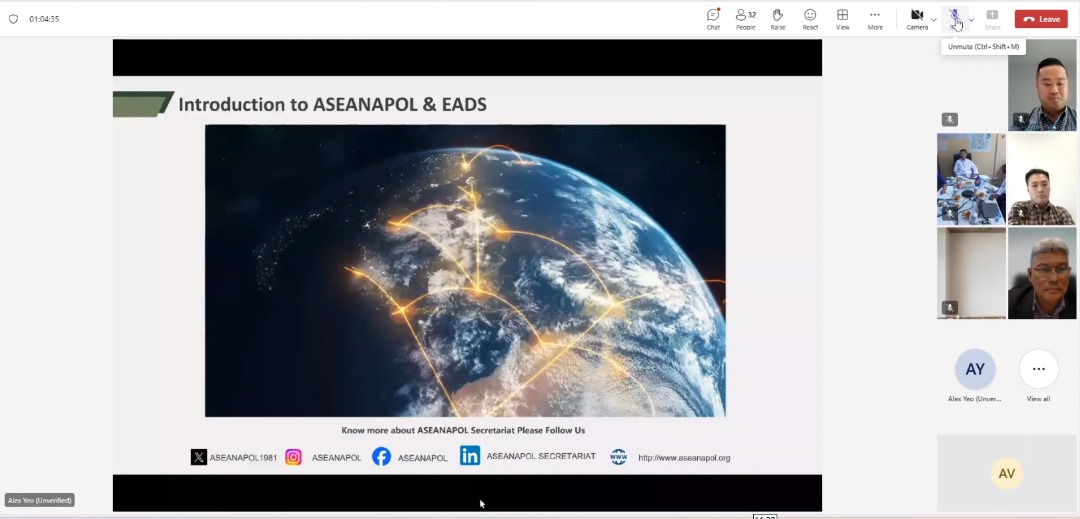The width and height of the screenshot is (1080, 519).
Task: Unmute the microphone
Action: pos(955,18)
